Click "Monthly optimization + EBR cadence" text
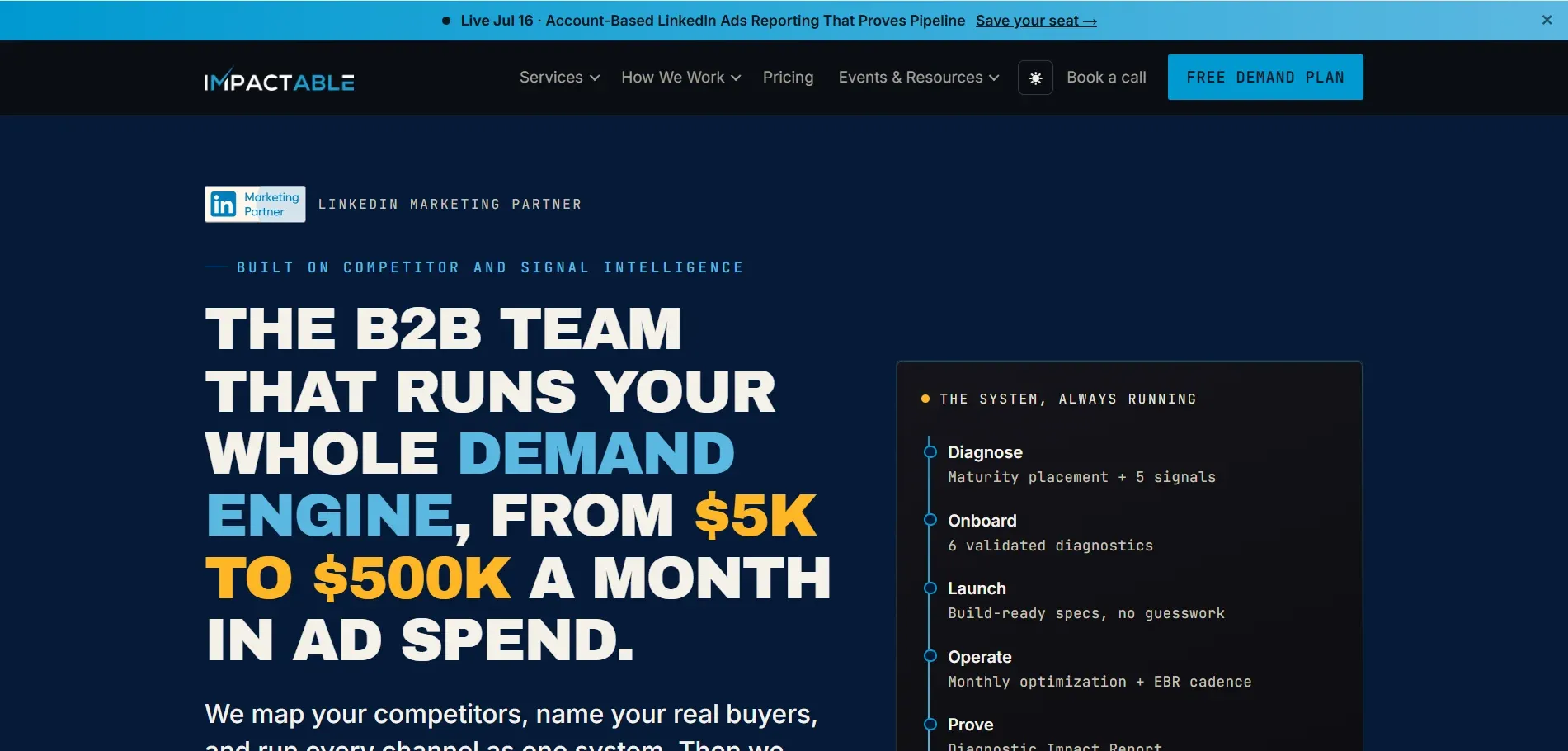 [1099, 682]
